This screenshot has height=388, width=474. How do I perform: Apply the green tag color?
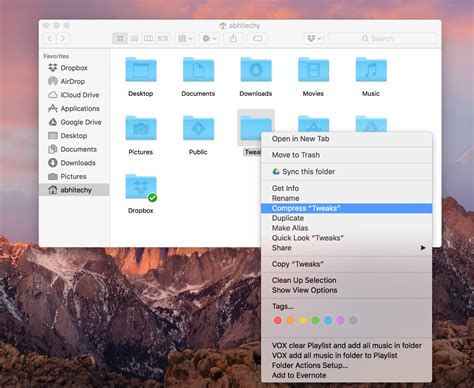point(315,321)
